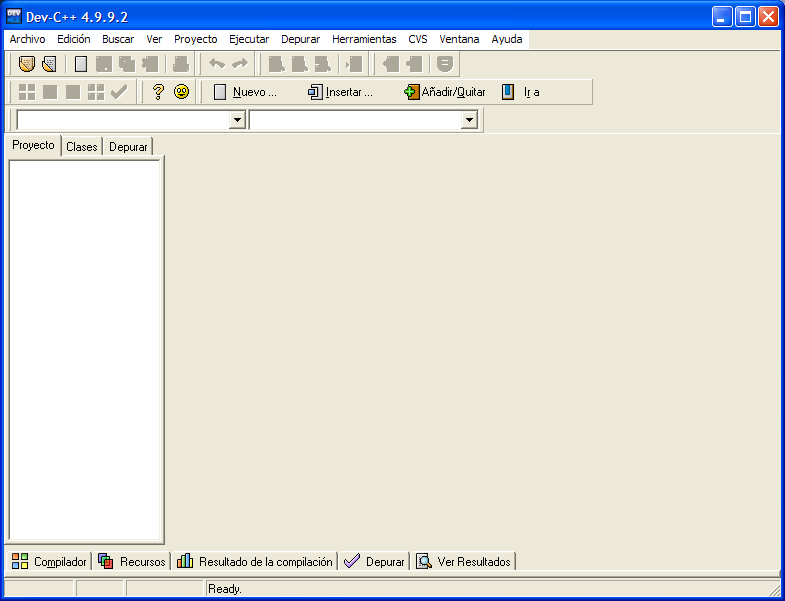This screenshot has height=601, width=785.
Task: Click the greyed-out Close file toolbar icon
Action: tap(150, 64)
